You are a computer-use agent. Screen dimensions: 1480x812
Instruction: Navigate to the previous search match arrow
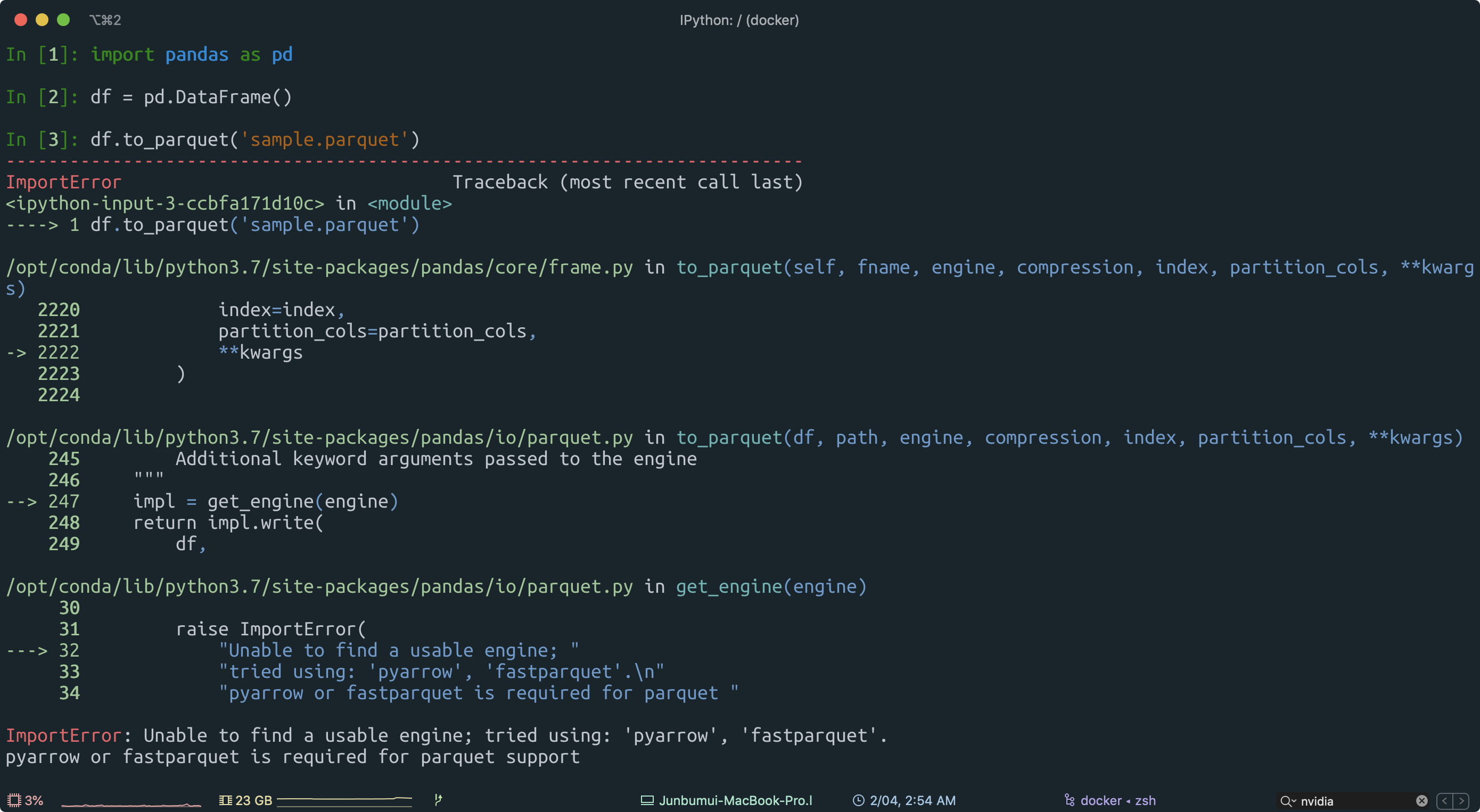click(1445, 800)
